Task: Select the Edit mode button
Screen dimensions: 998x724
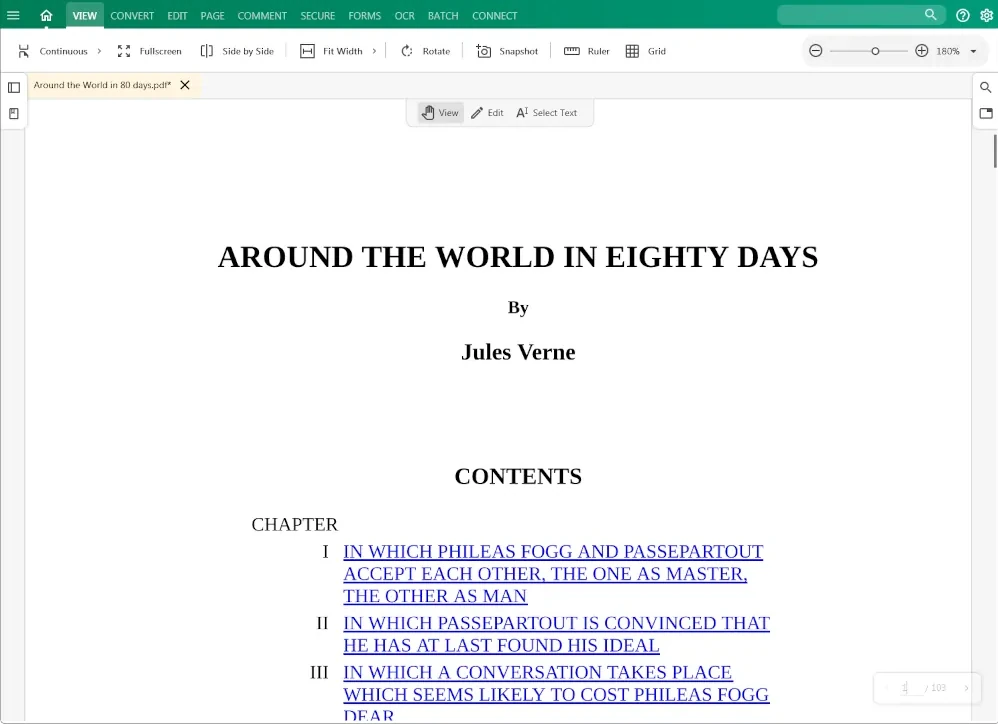Action: coord(487,113)
